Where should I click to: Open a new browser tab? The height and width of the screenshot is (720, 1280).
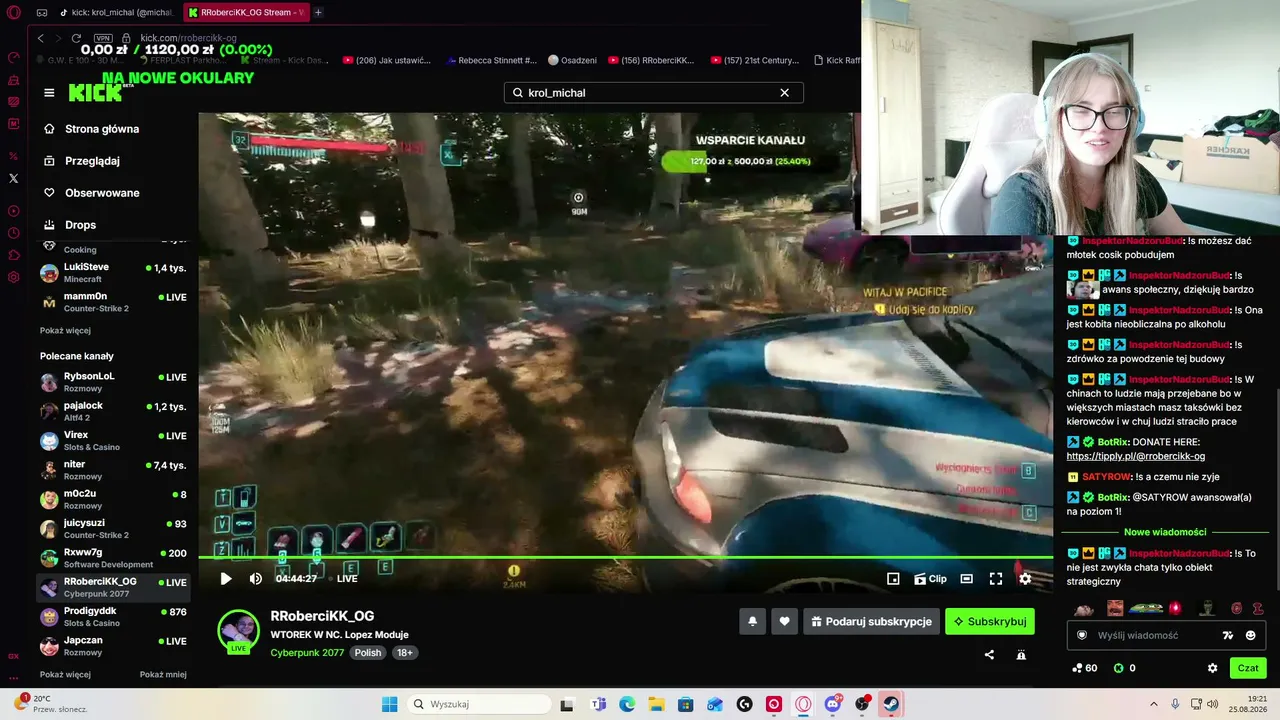point(318,13)
